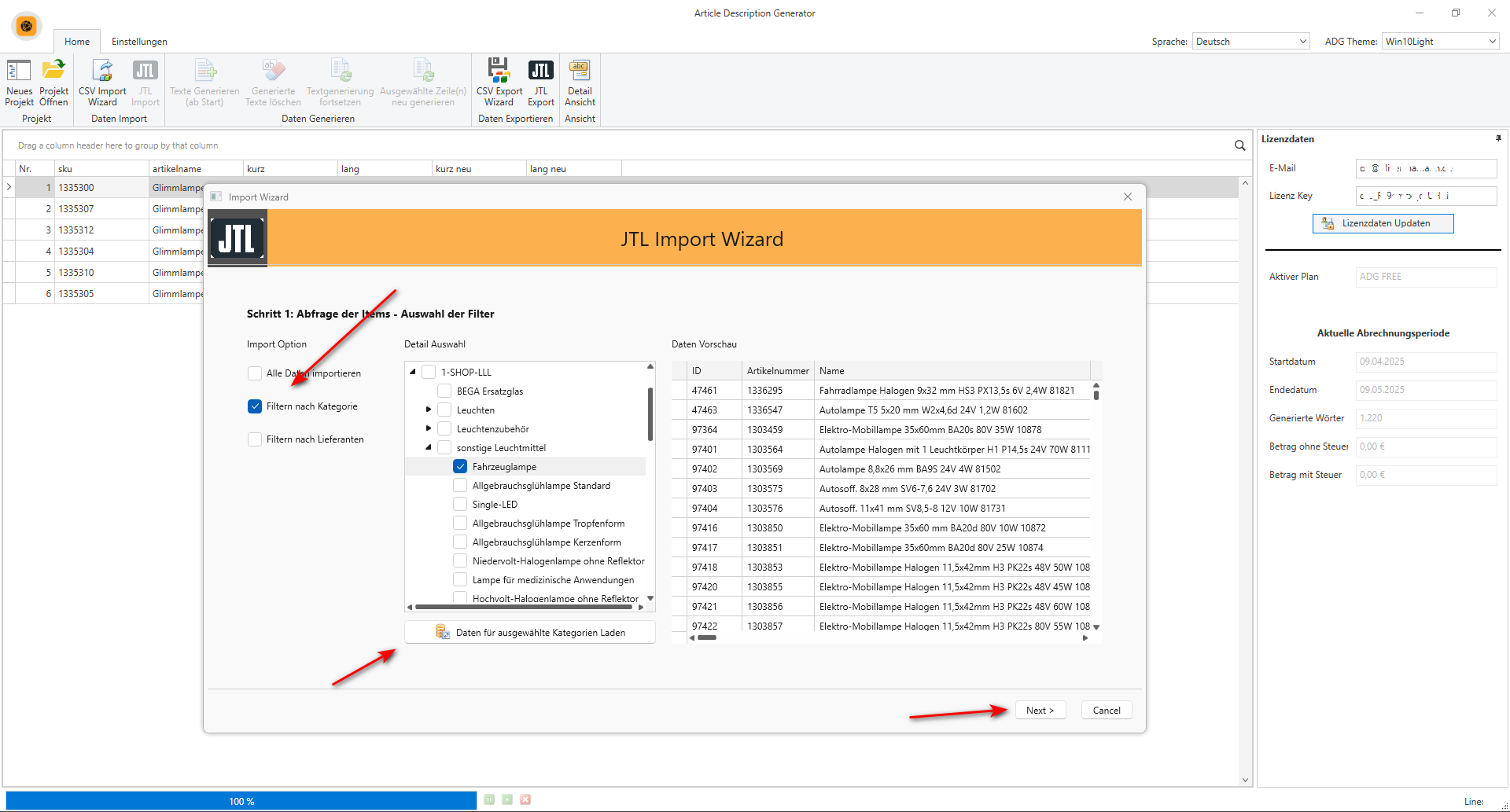Cancel the Import Wizard
Screen dimensions: 1510x812
pyautogui.click(x=1107, y=710)
